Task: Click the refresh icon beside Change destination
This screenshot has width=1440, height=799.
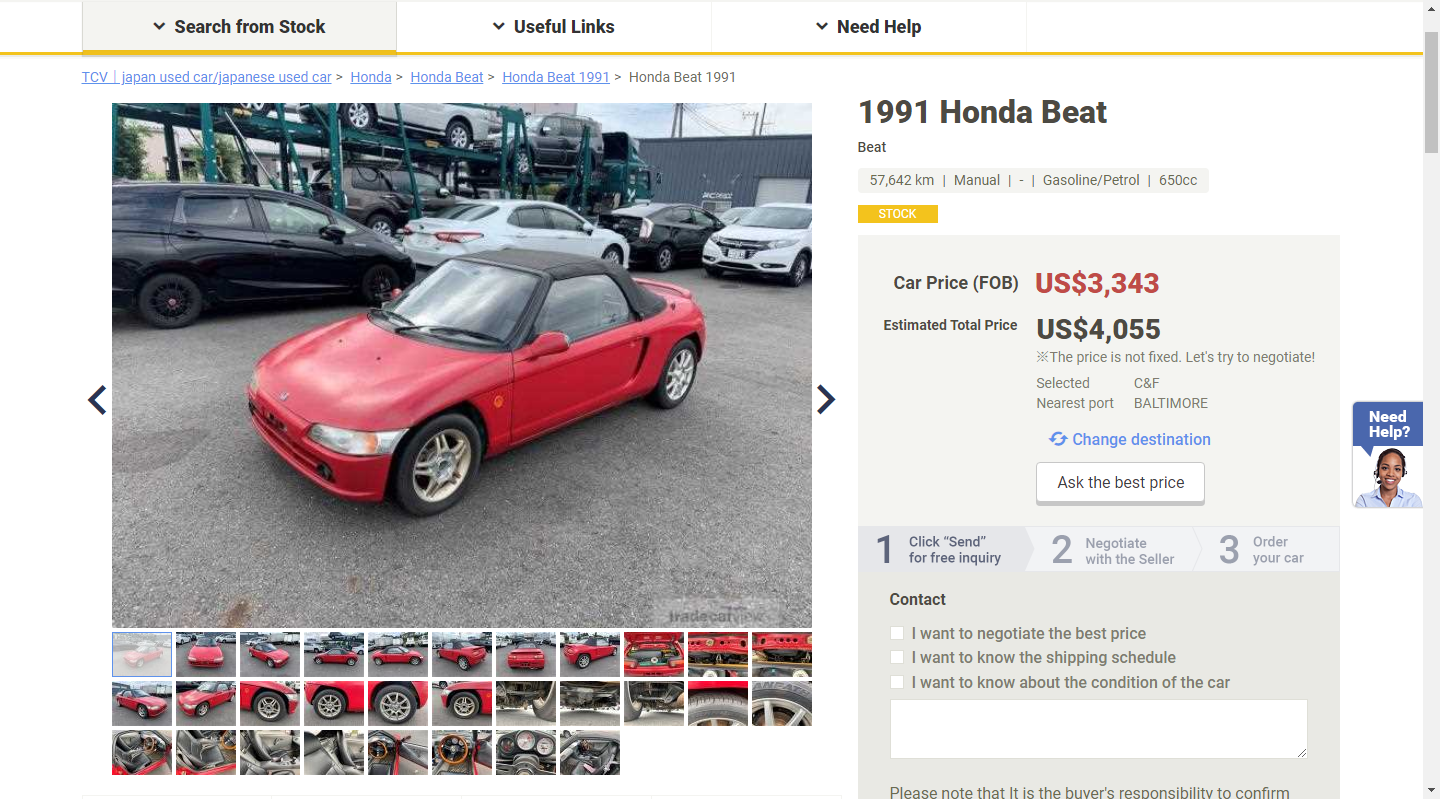Action: point(1058,439)
